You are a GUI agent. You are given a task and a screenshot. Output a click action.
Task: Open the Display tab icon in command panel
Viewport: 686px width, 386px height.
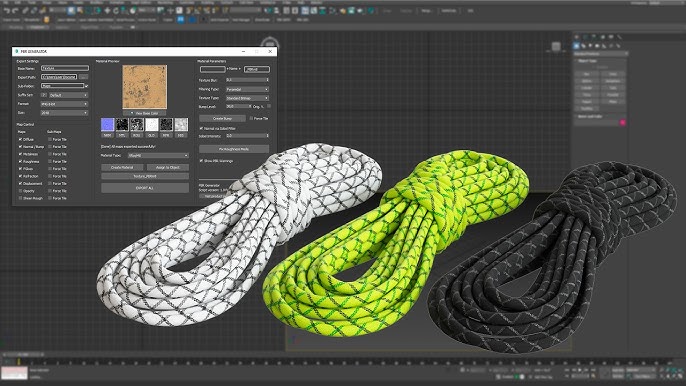(x=611, y=37)
